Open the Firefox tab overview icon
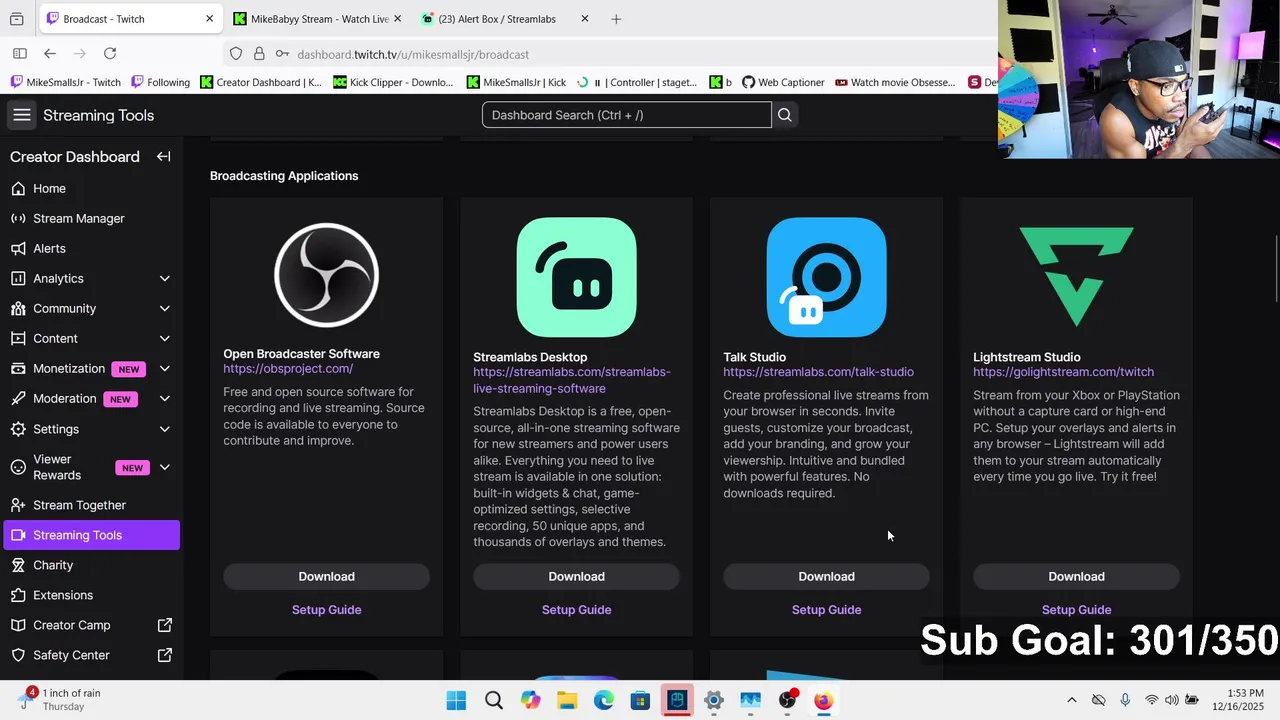The width and height of the screenshot is (1280, 720). (x=16, y=19)
